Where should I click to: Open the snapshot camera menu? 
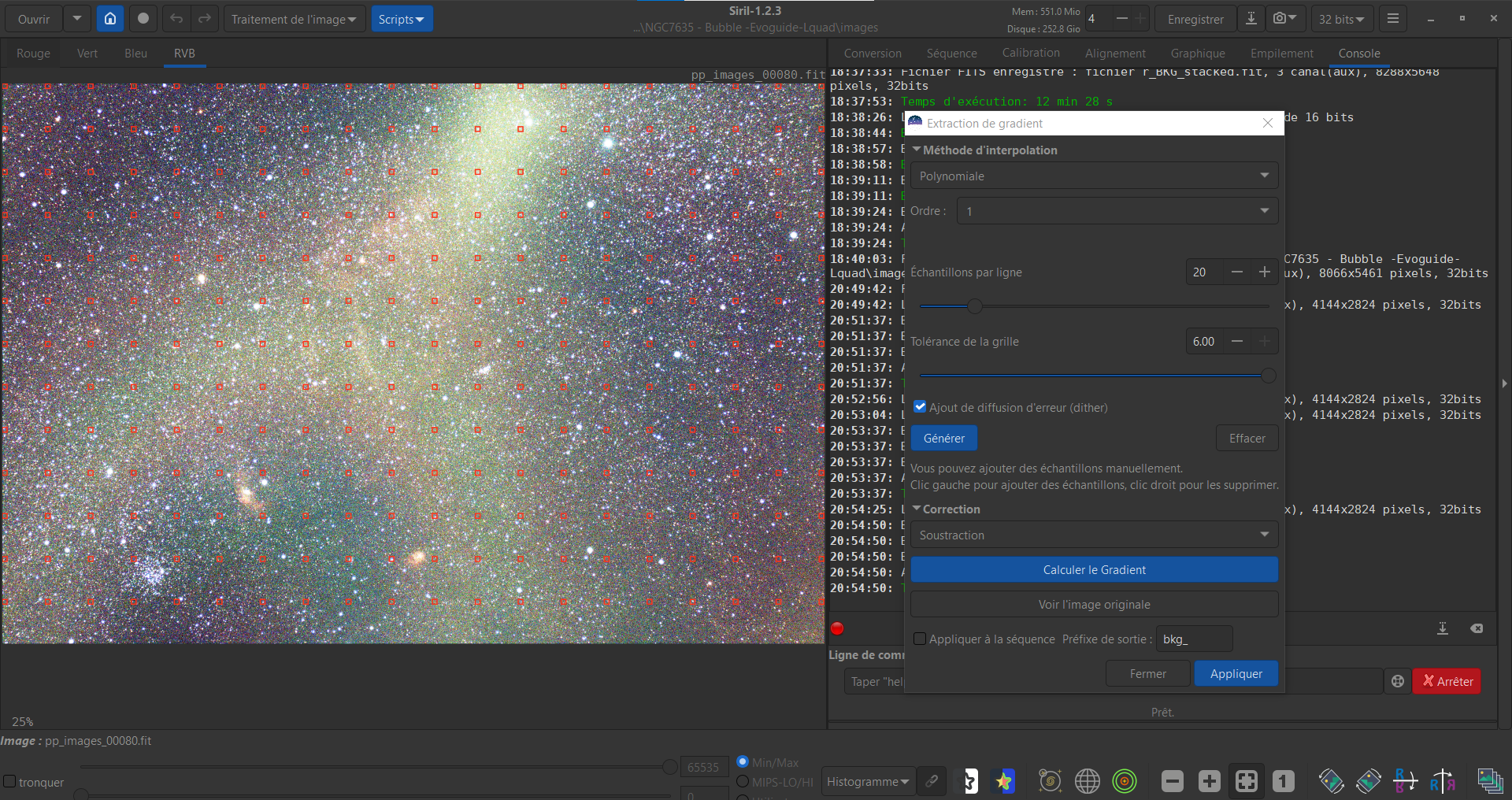[x=1284, y=19]
